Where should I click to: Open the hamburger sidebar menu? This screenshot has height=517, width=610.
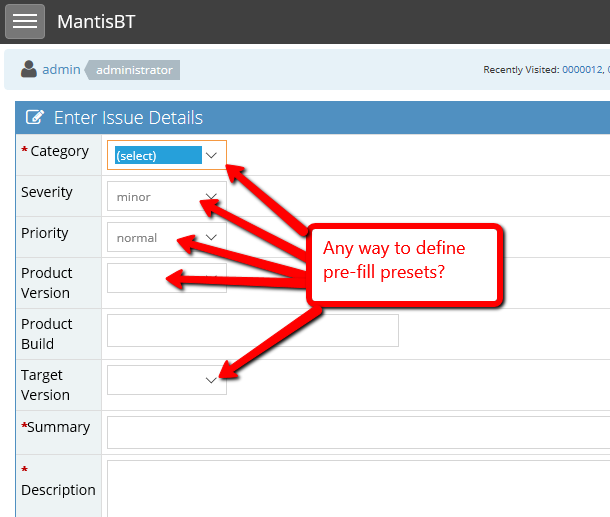[x=24, y=21]
